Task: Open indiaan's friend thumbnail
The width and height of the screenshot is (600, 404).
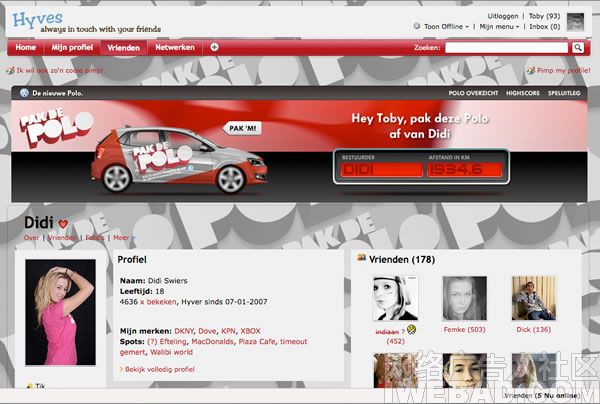Action: click(396, 298)
